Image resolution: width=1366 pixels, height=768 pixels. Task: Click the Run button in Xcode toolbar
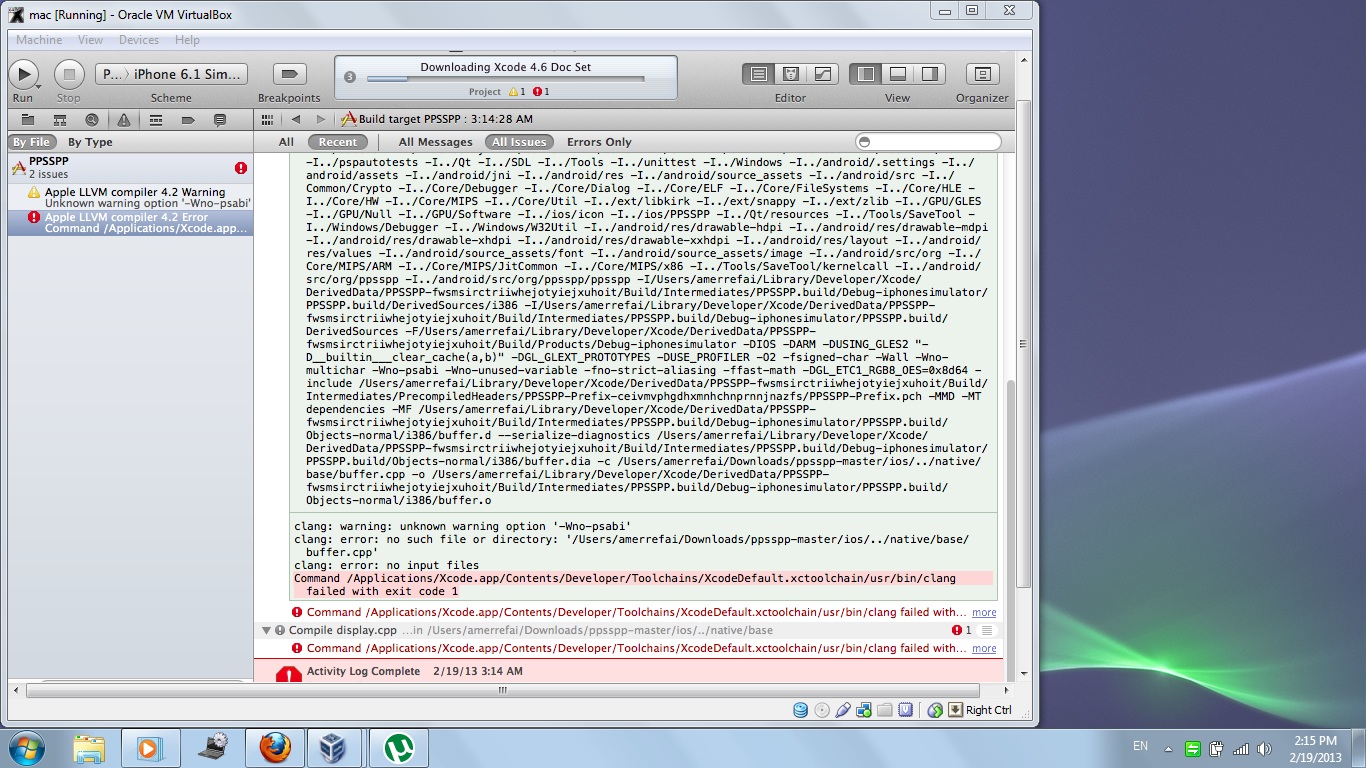[x=23, y=74]
